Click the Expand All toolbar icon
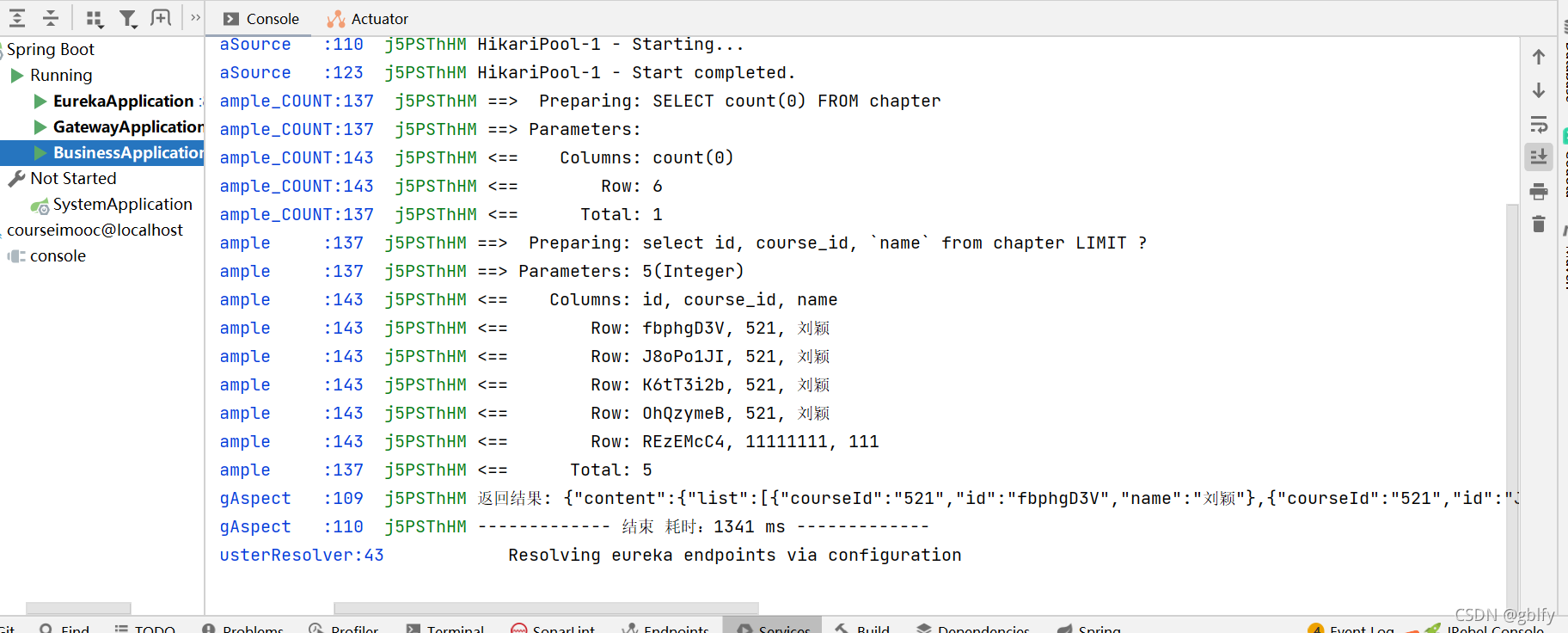The image size is (1568, 633). [x=17, y=18]
